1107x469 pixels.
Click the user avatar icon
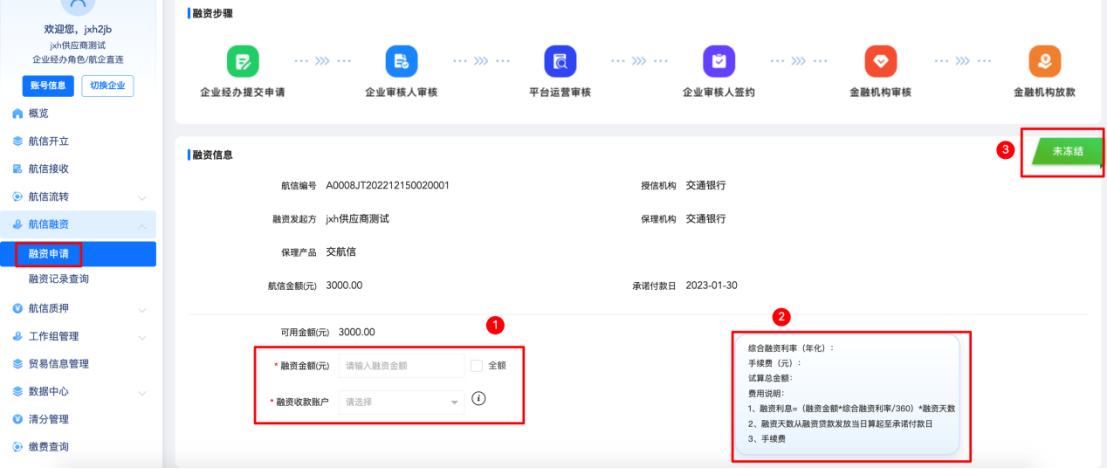[x=78, y=8]
